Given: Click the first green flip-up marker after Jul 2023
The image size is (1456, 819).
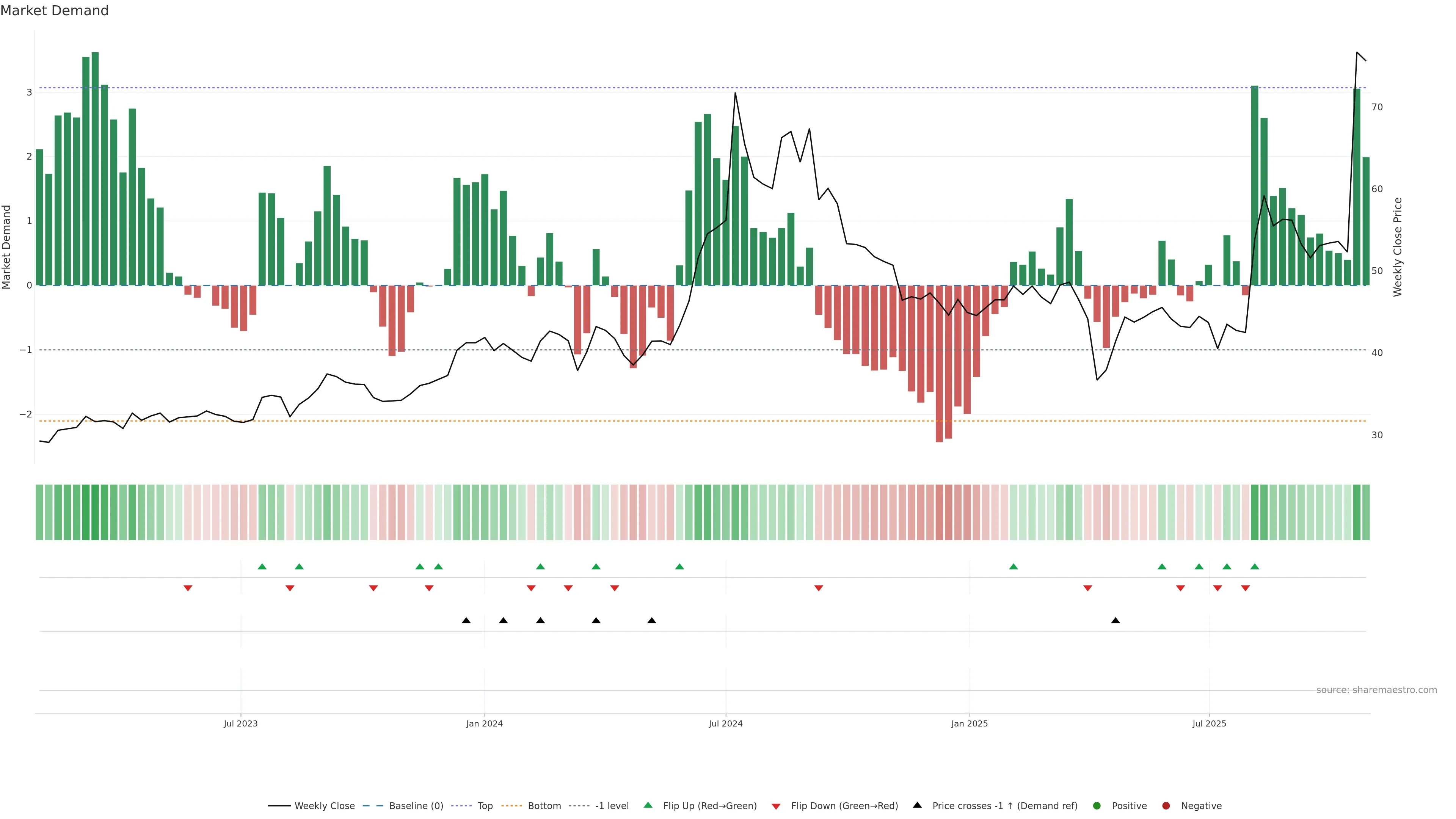Looking at the screenshot, I should pos(262,566).
